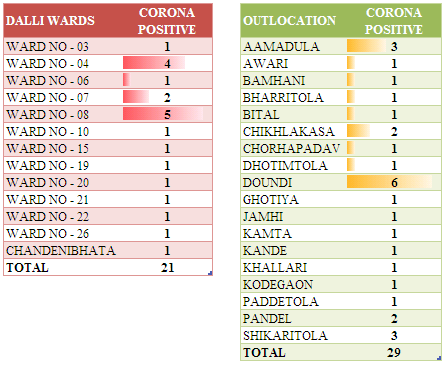Viewport: 444px width, 365px height.
Task: Select the WARD NO - 07 value cell
Action: (167, 97)
